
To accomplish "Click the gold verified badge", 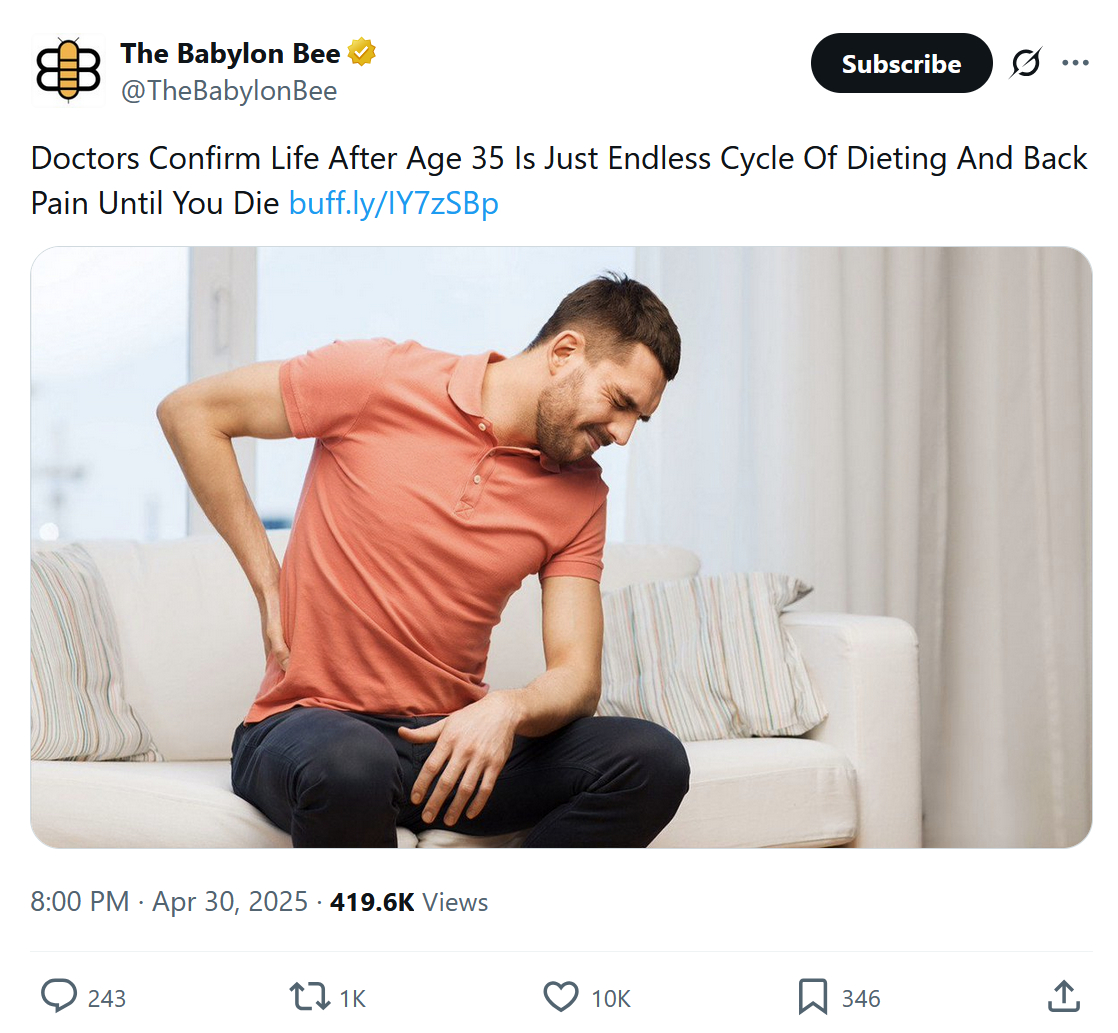I will 362,53.
